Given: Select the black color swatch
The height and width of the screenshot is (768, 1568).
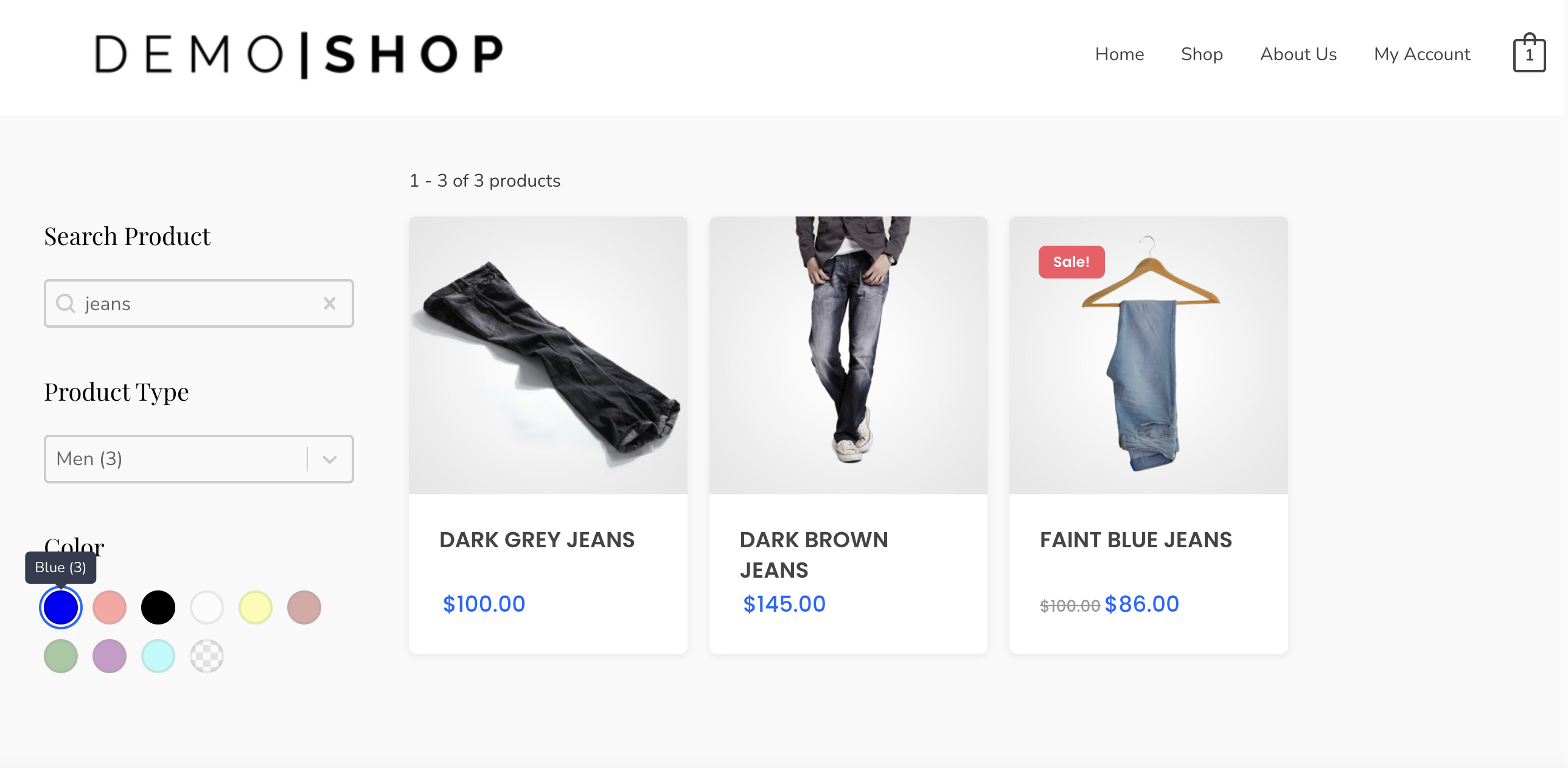Looking at the screenshot, I should [157, 606].
